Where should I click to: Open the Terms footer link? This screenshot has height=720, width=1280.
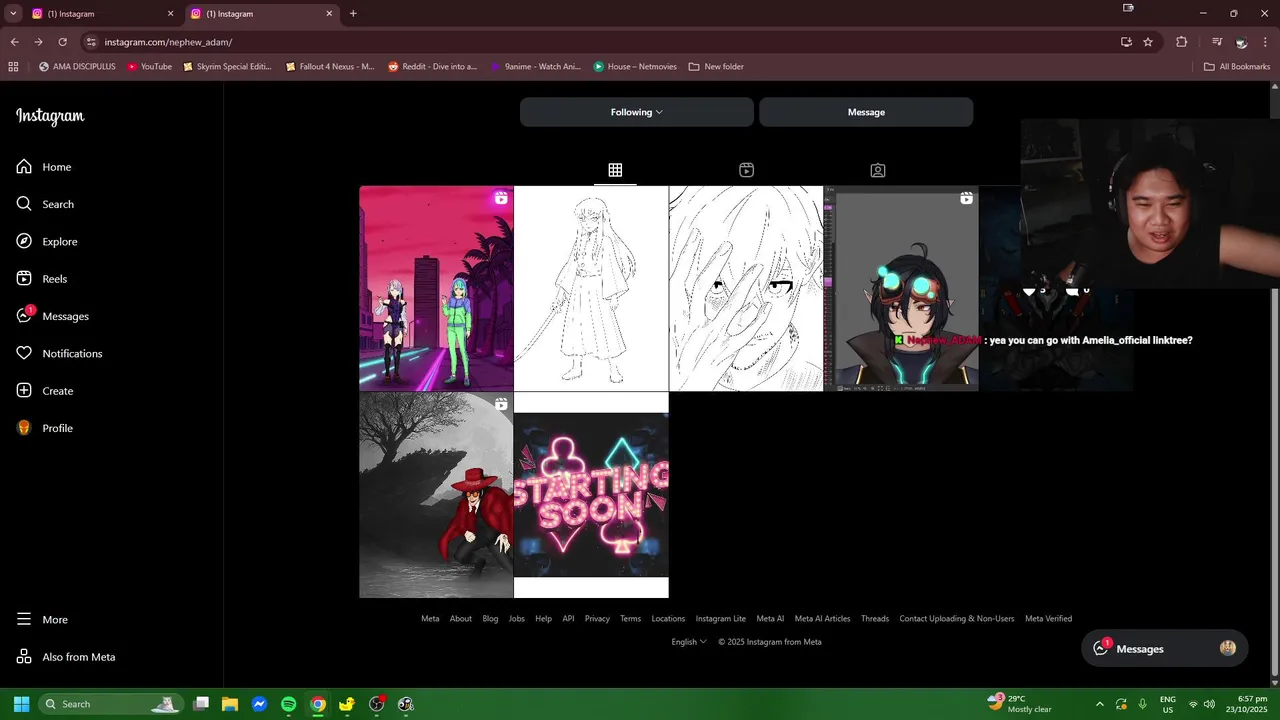point(630,618)
